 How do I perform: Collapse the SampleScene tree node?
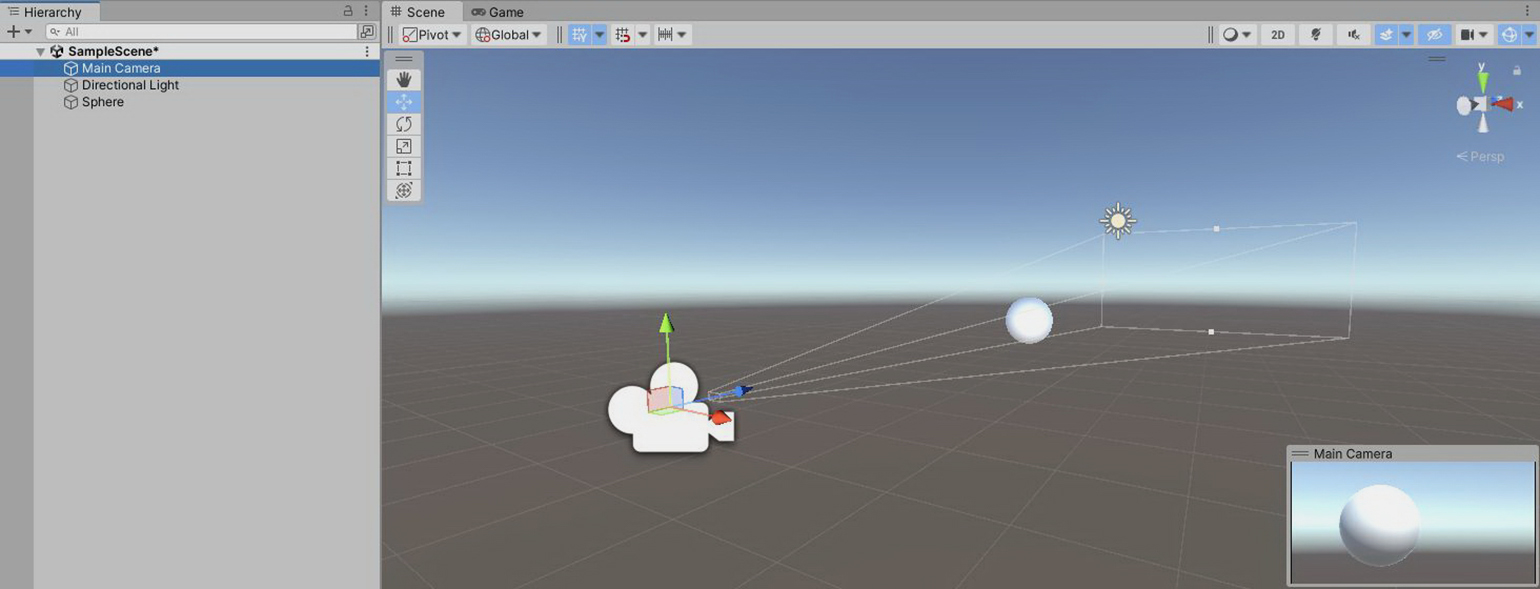pos(40,51)
